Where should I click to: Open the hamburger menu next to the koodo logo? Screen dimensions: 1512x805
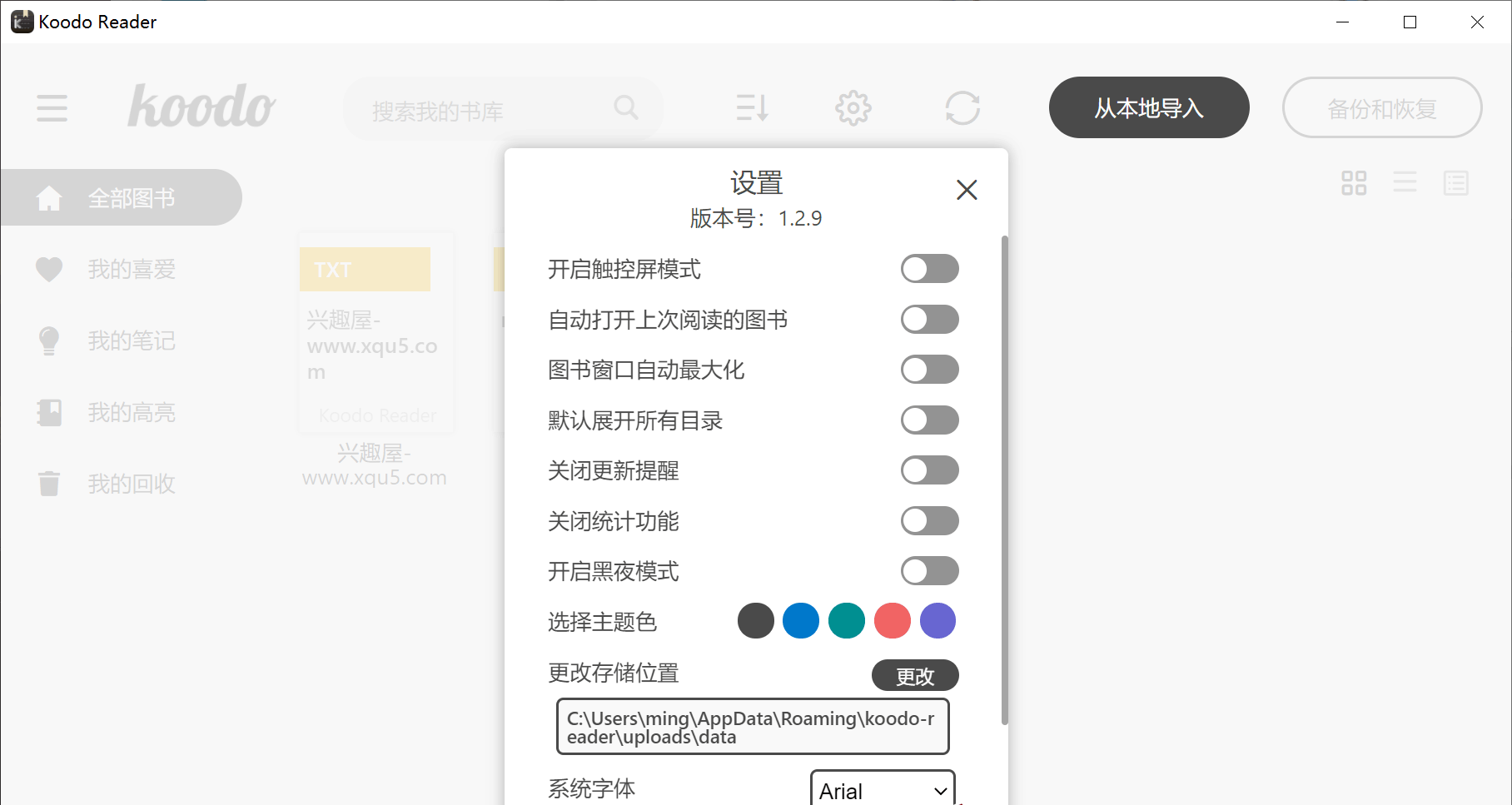[x=52, y=108]
